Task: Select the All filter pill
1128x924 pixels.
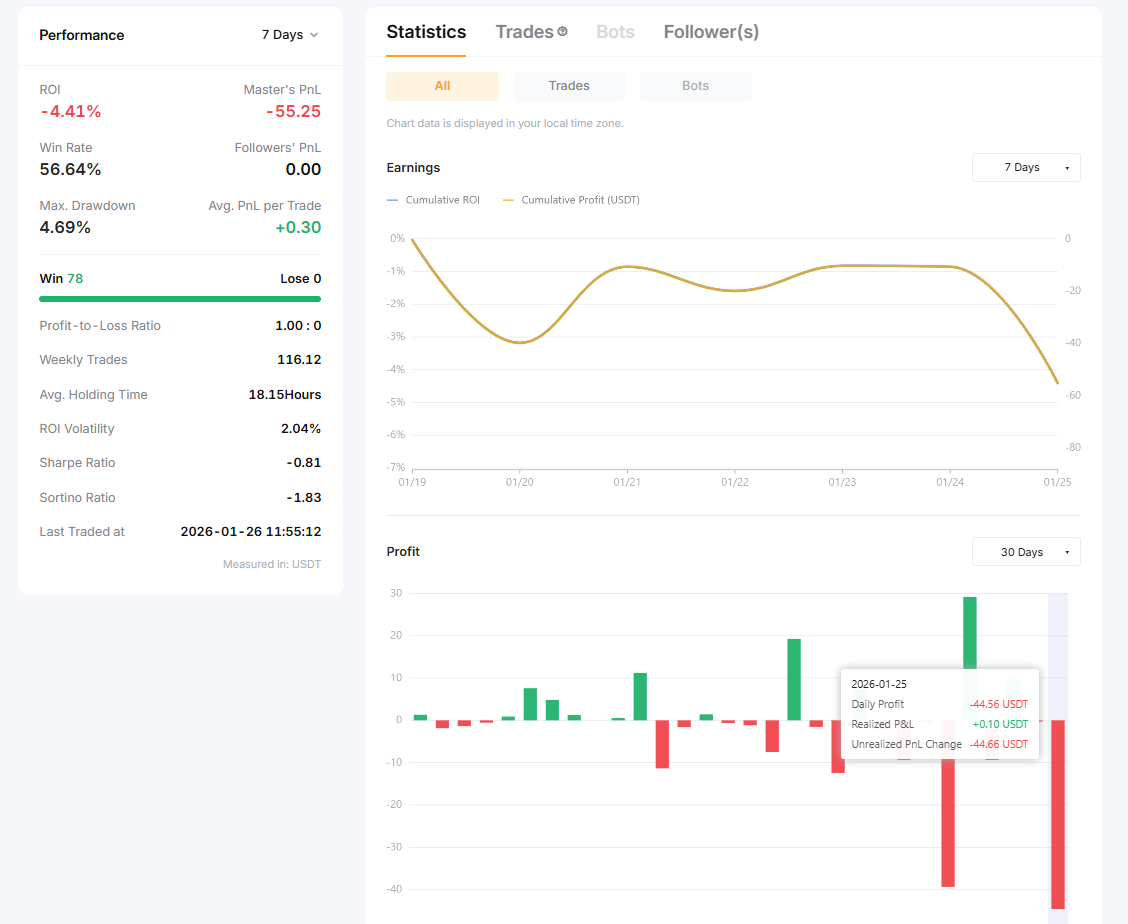Action: point(442,86)
